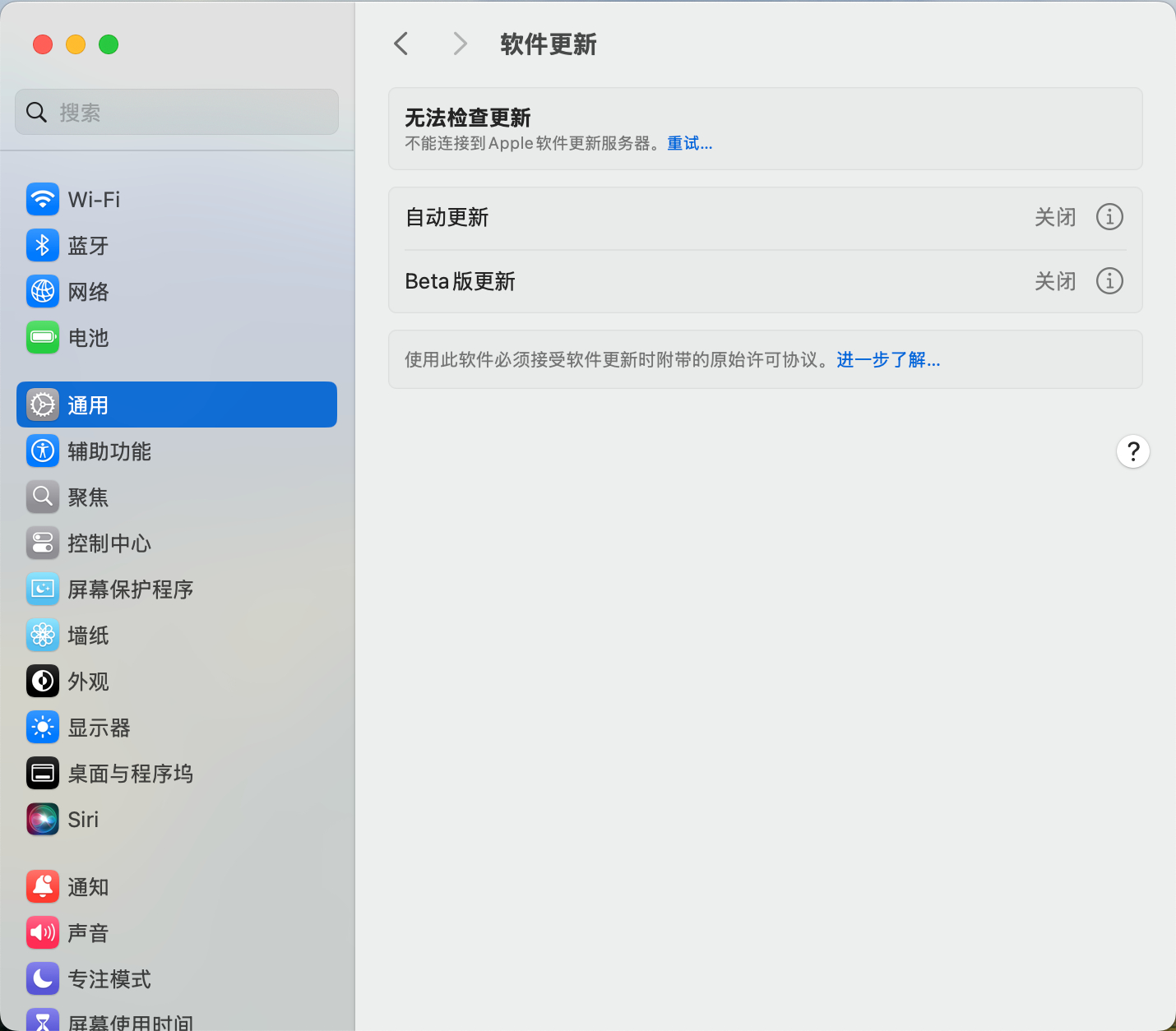The image size is (1176, 1031).
Task: Open 聚焦 Spotlight settings icon
Action: click(42, 497)
